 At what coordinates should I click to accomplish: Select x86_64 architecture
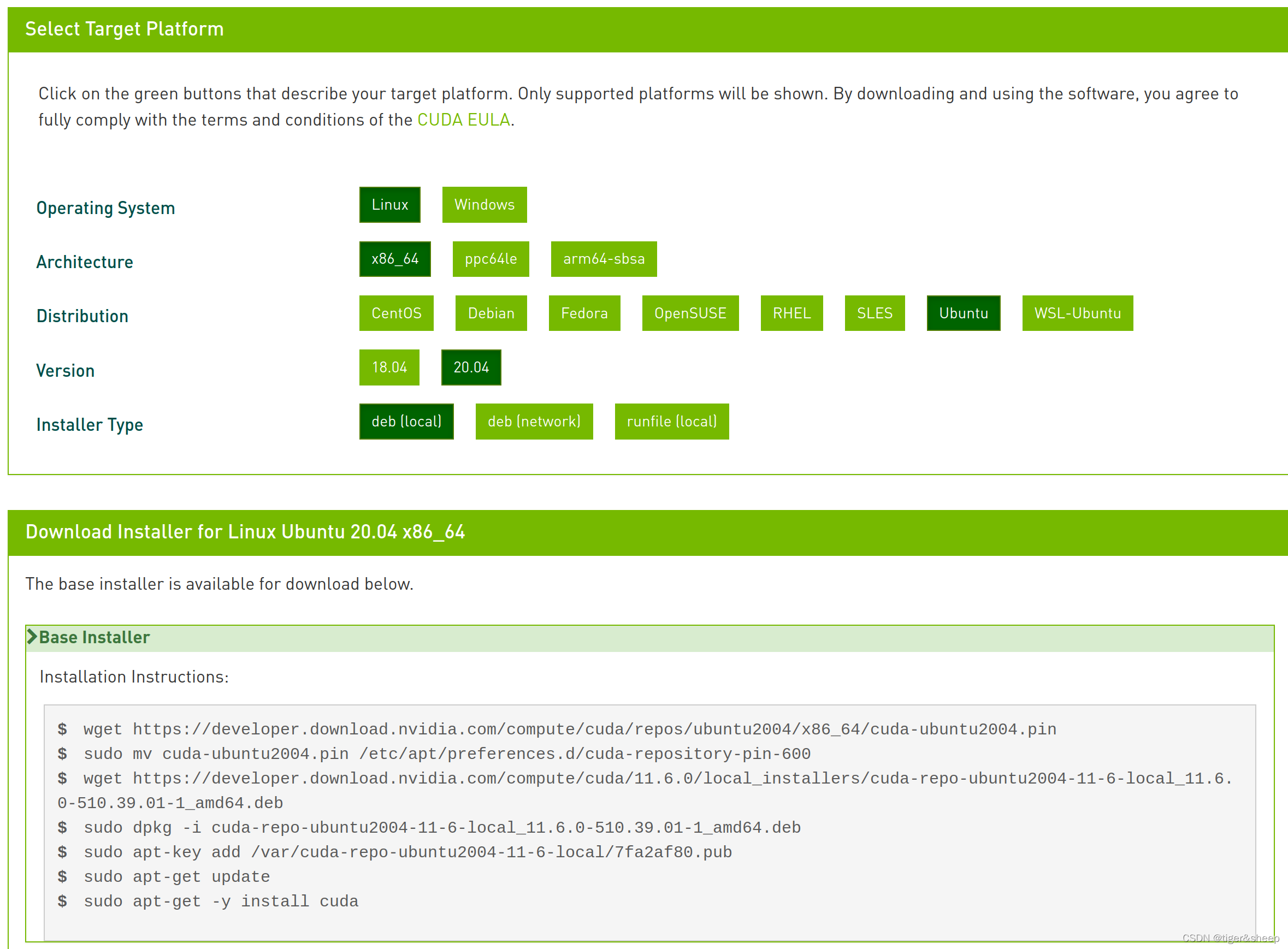395,259
